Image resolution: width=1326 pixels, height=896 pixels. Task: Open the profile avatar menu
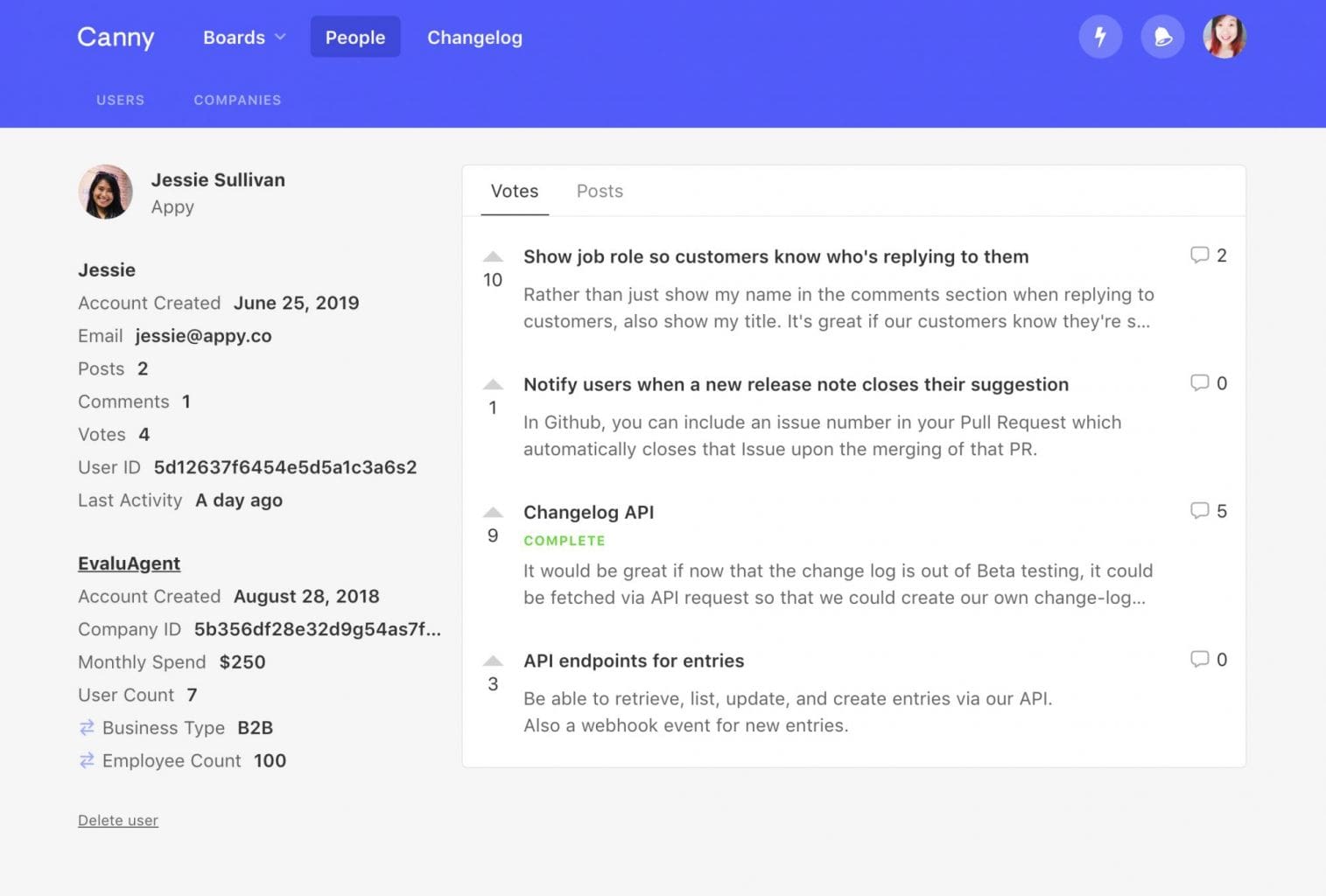tap(1224, 37)
